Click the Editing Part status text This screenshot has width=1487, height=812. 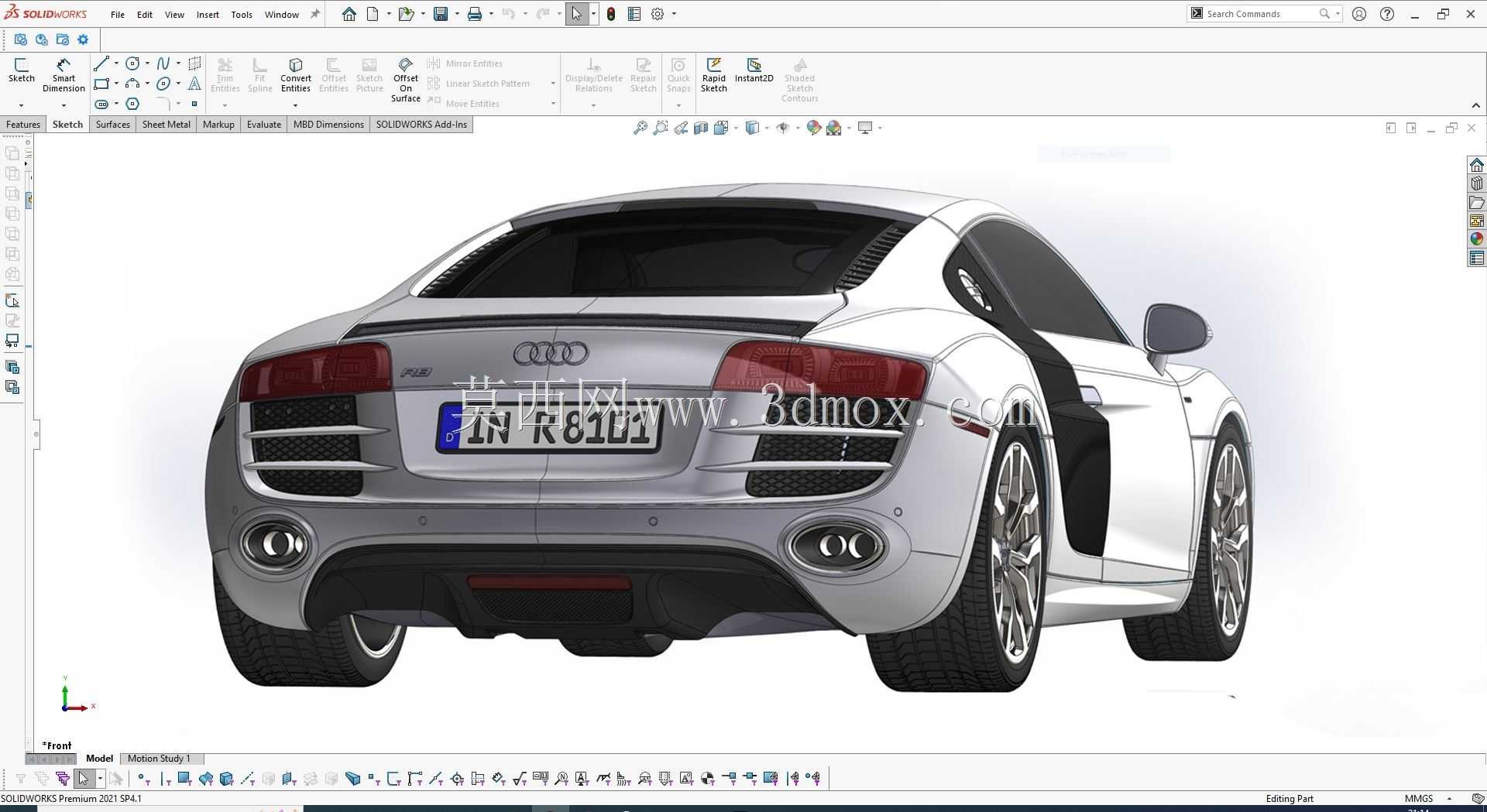[x=1290, y=799]
